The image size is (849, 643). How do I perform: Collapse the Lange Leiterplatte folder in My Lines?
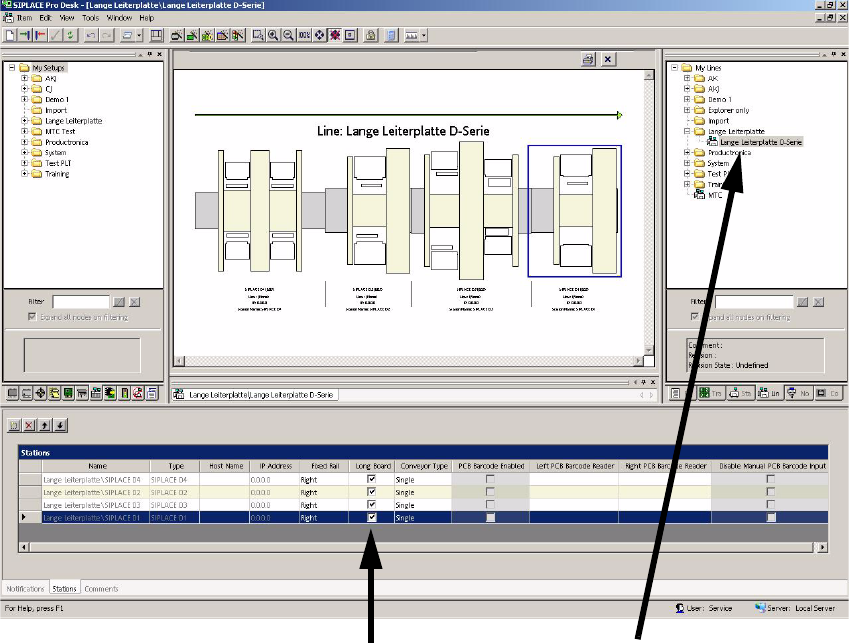click(687, 132)
